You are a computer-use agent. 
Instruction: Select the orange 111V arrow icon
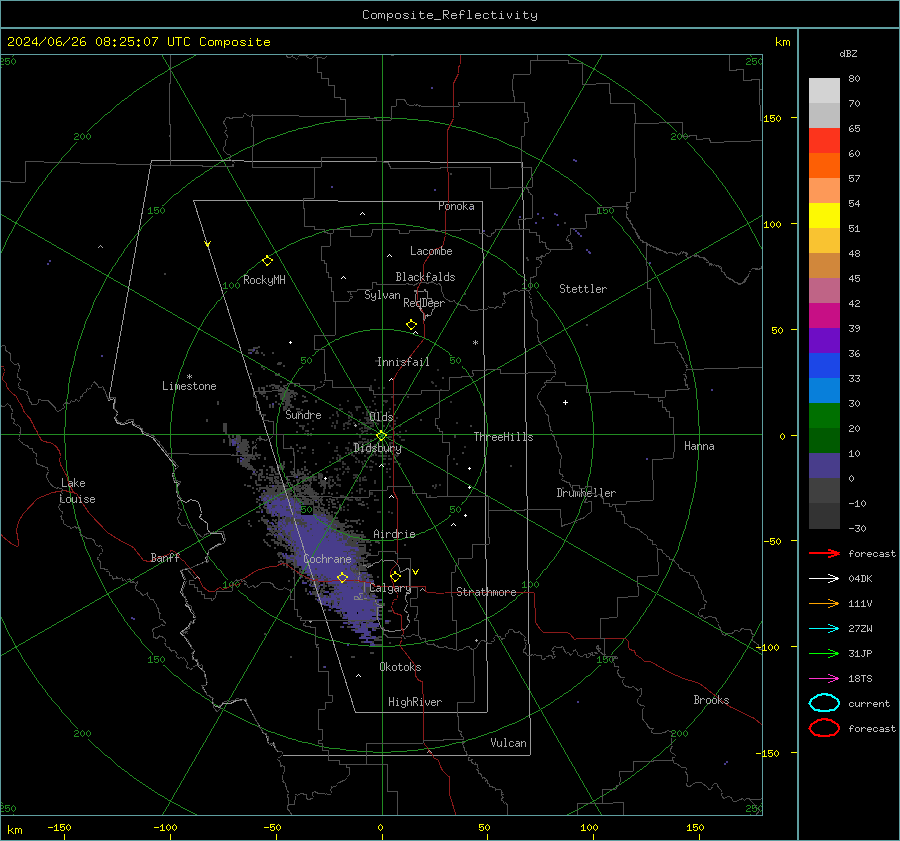(824, 603)
